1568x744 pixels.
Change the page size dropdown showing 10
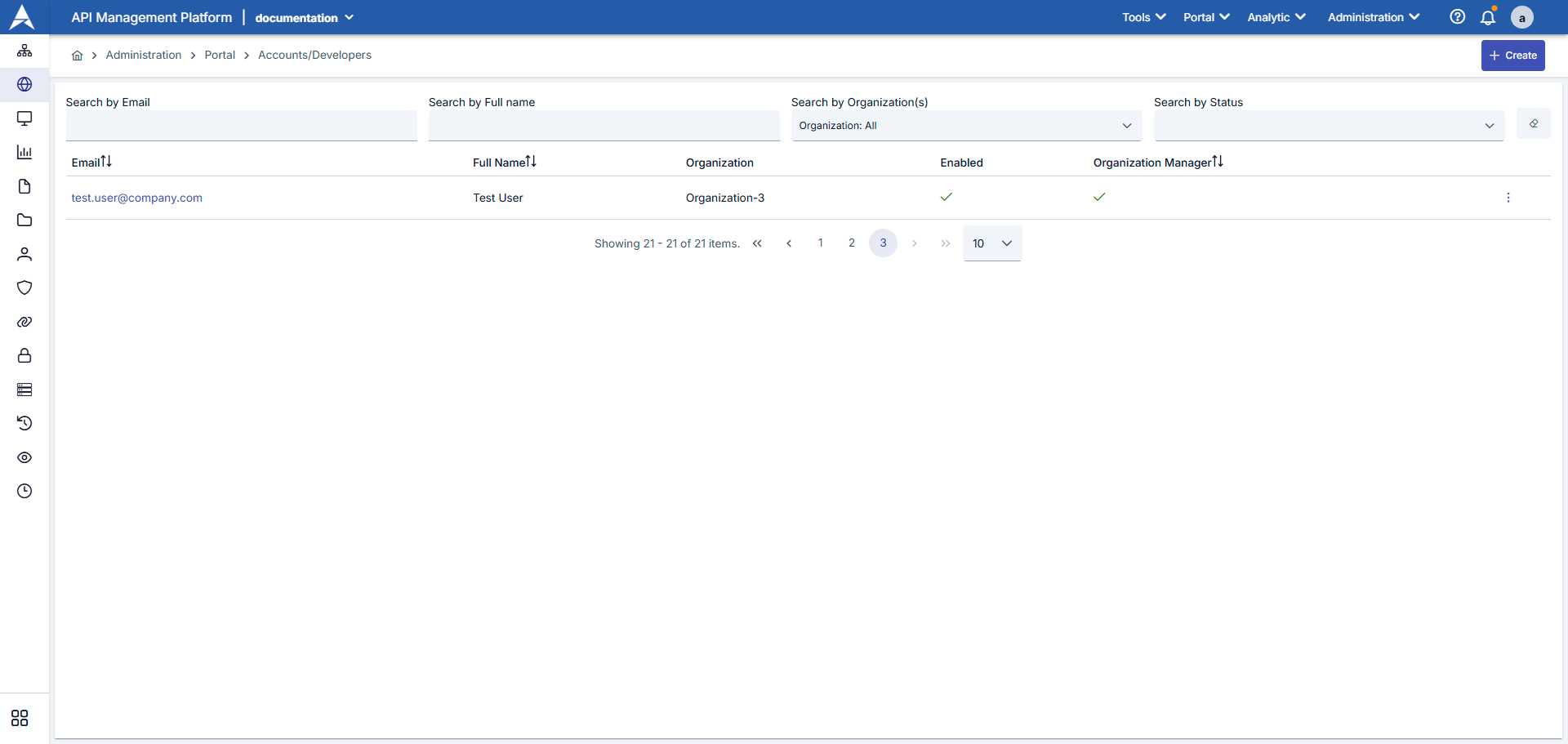coord(991,243)
